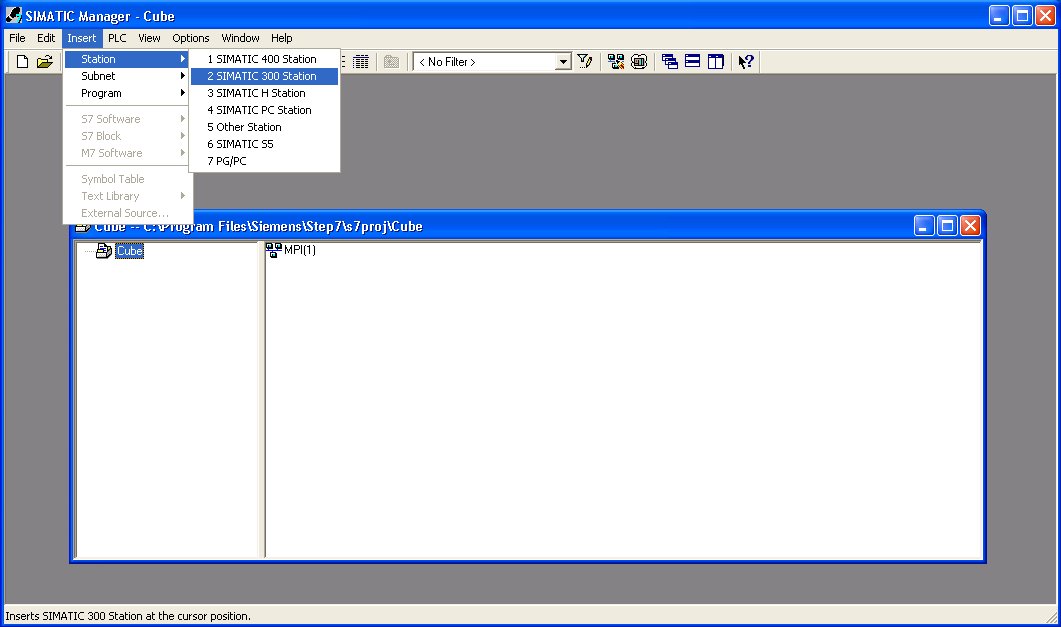Click the disabled S7 Software item
1061x627 pixels.
pos(126,118)
